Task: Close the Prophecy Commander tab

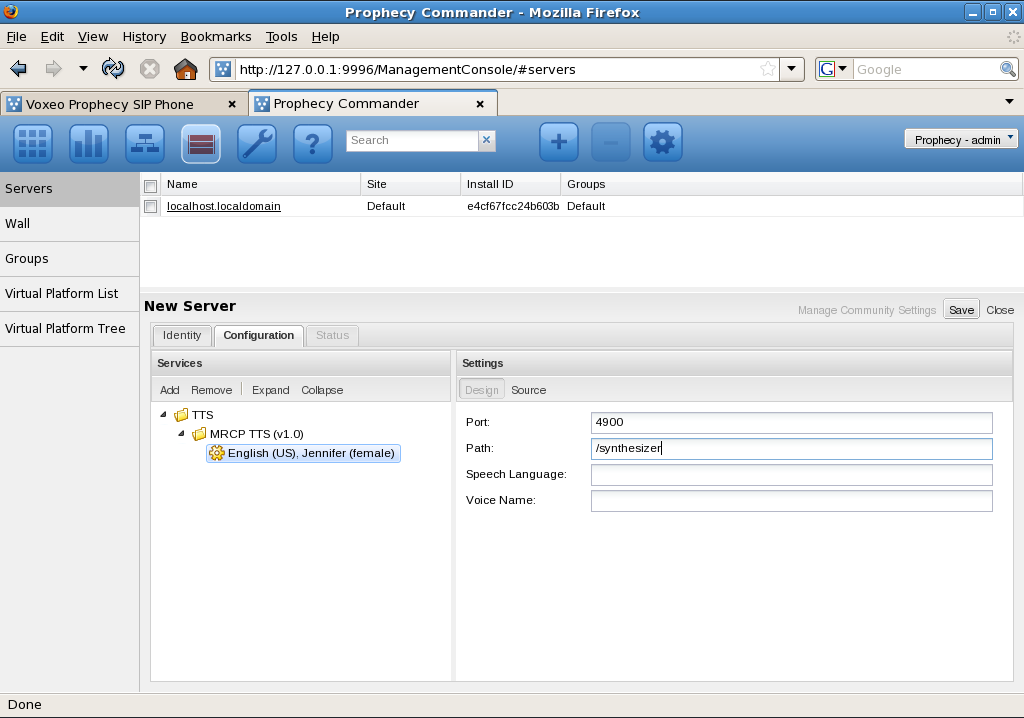Action: [x=480, y=104]
